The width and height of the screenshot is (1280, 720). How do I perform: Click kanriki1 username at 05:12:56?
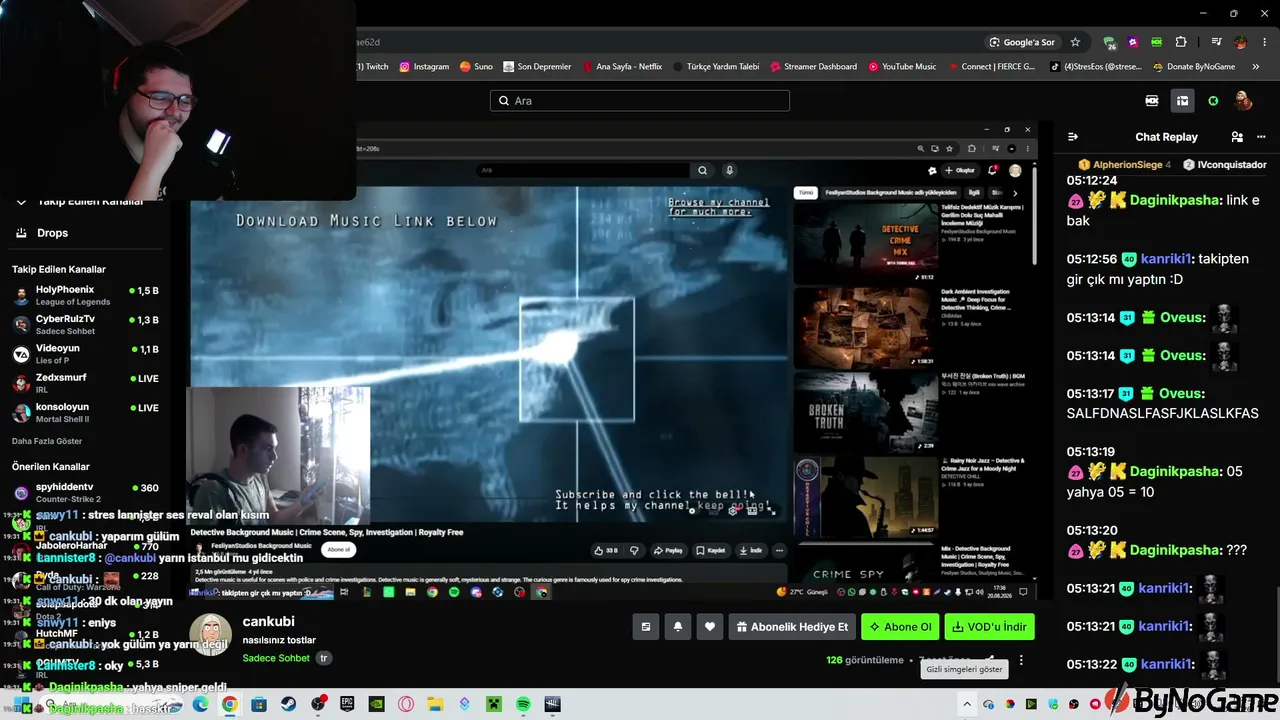click(x=1166, y=259)
